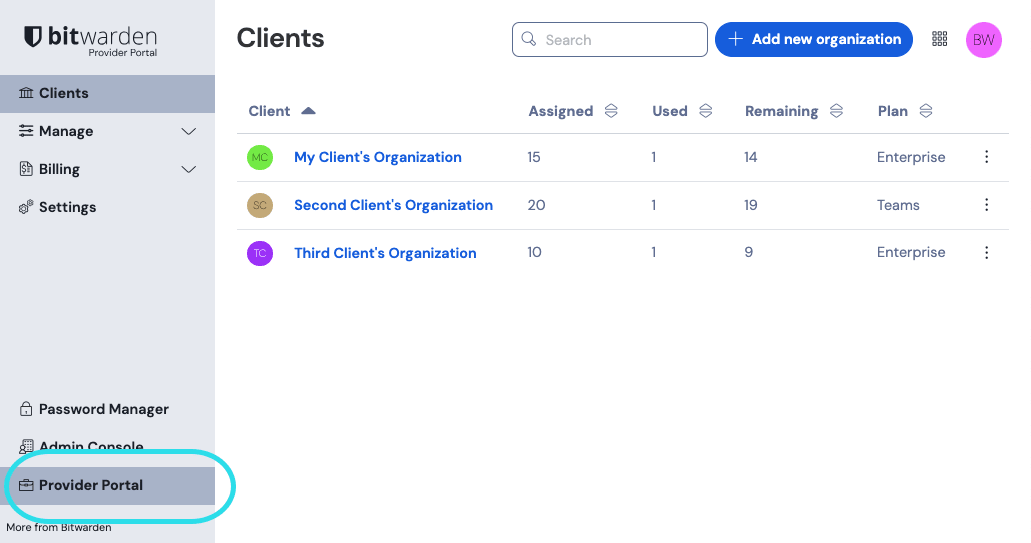This screenshot has width=1031, height=543.
Task: Click Assigned value 20
Action: pyautogui.click(x=537, y=205)
